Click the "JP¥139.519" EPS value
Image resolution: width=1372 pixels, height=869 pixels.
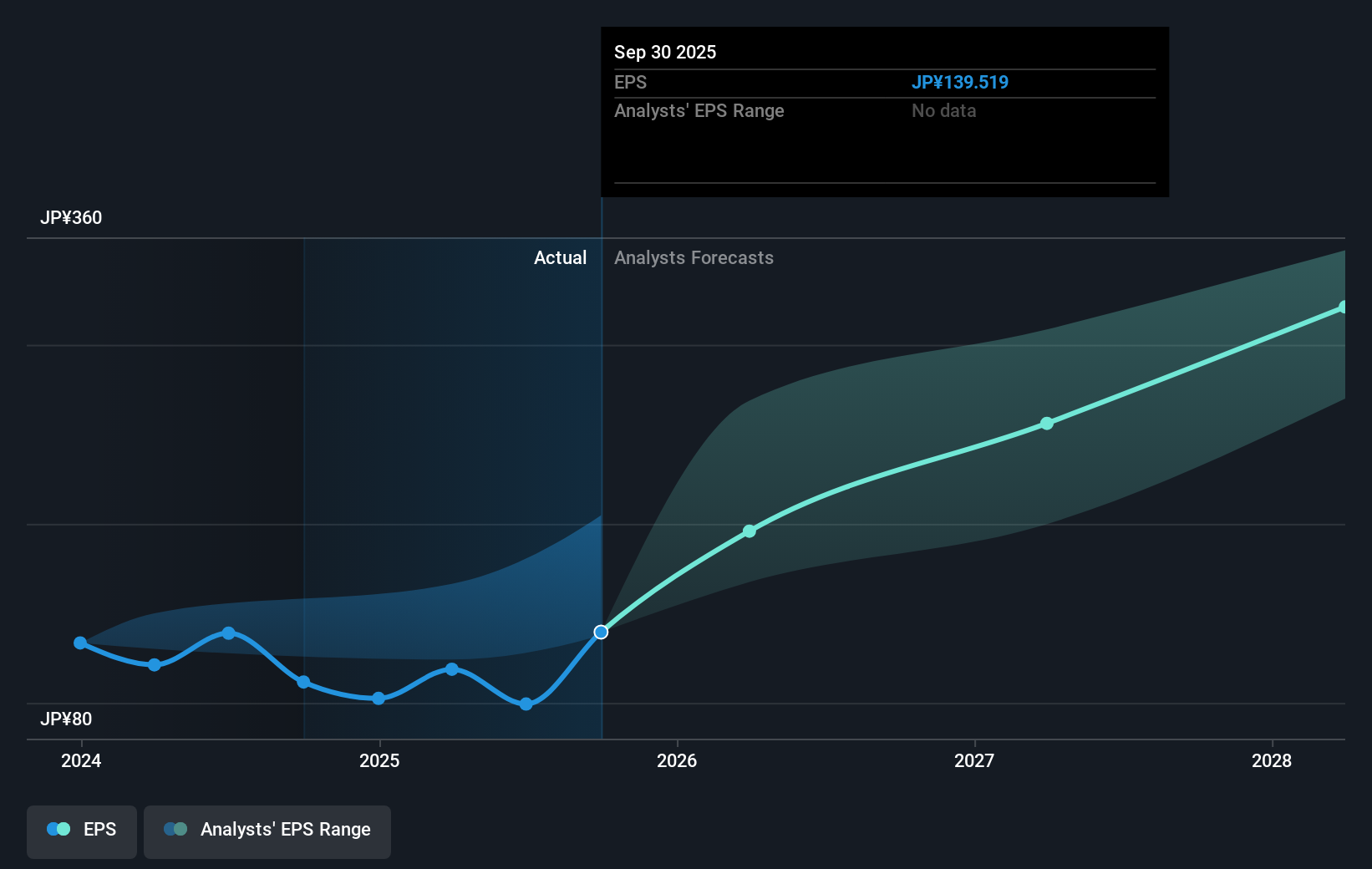[x=960, y=83]
